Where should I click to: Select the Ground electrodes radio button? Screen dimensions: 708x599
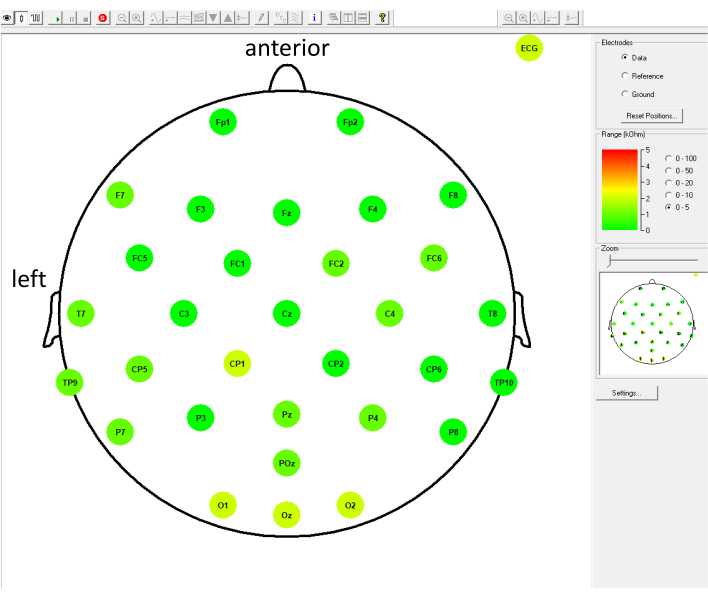pos(624,93)
